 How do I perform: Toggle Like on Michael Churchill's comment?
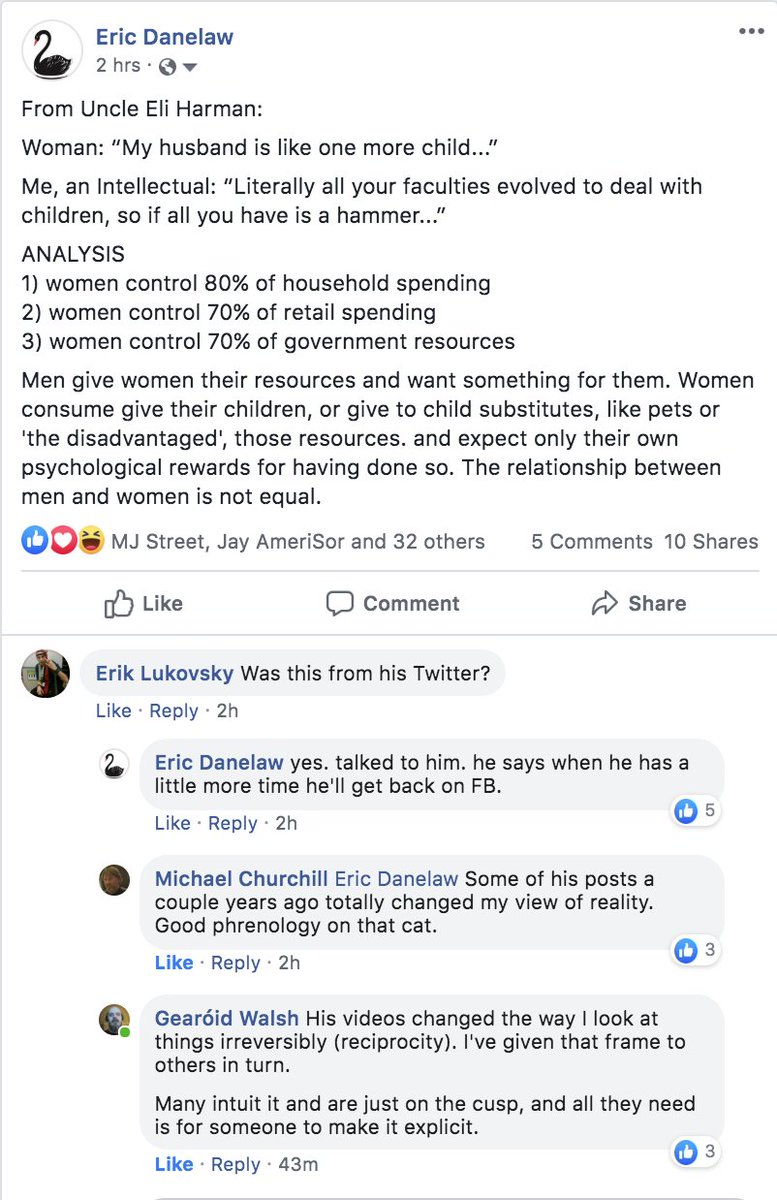[173, 962]
